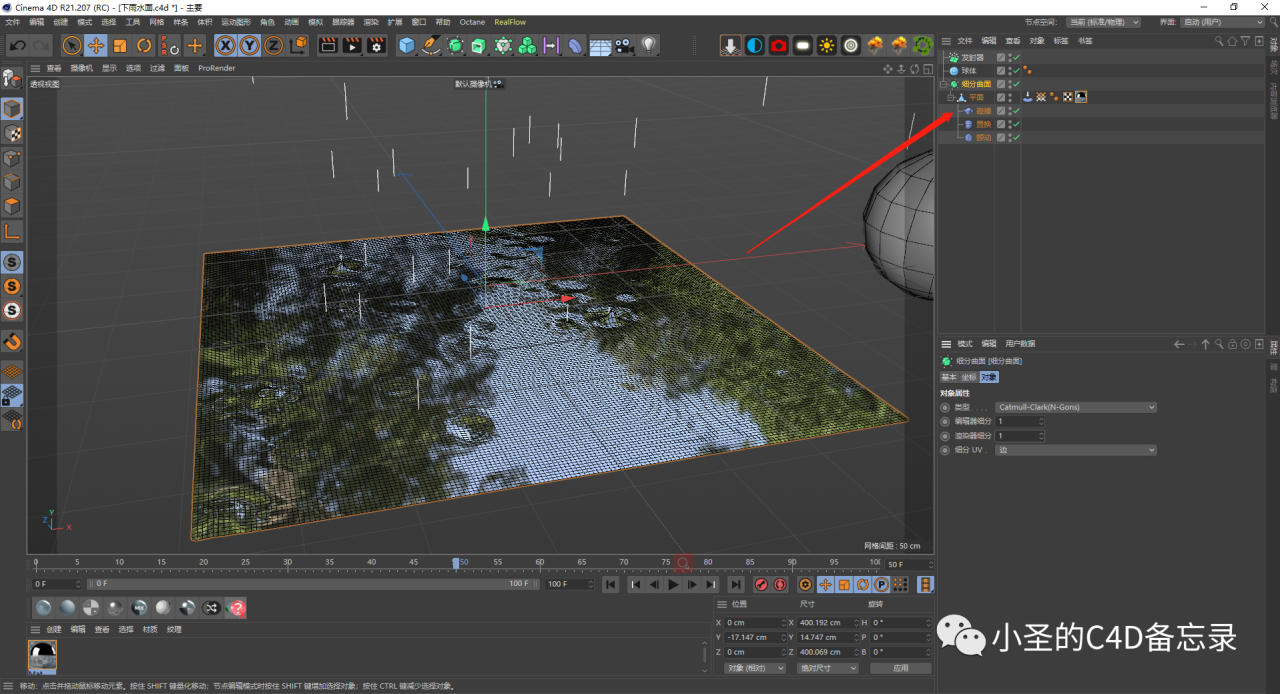This screenshot has height=694, width=1280.
Task: Select the Pen spline tool icon
Action: click(x=431, y=45)
